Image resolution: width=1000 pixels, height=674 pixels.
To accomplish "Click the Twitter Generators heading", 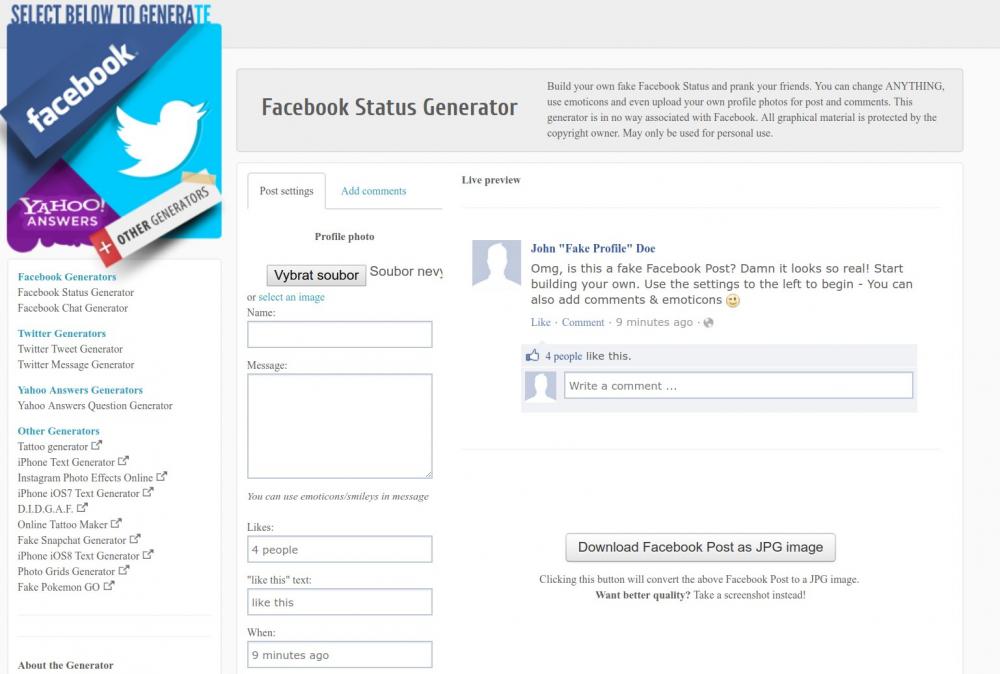I will [62, 333].
